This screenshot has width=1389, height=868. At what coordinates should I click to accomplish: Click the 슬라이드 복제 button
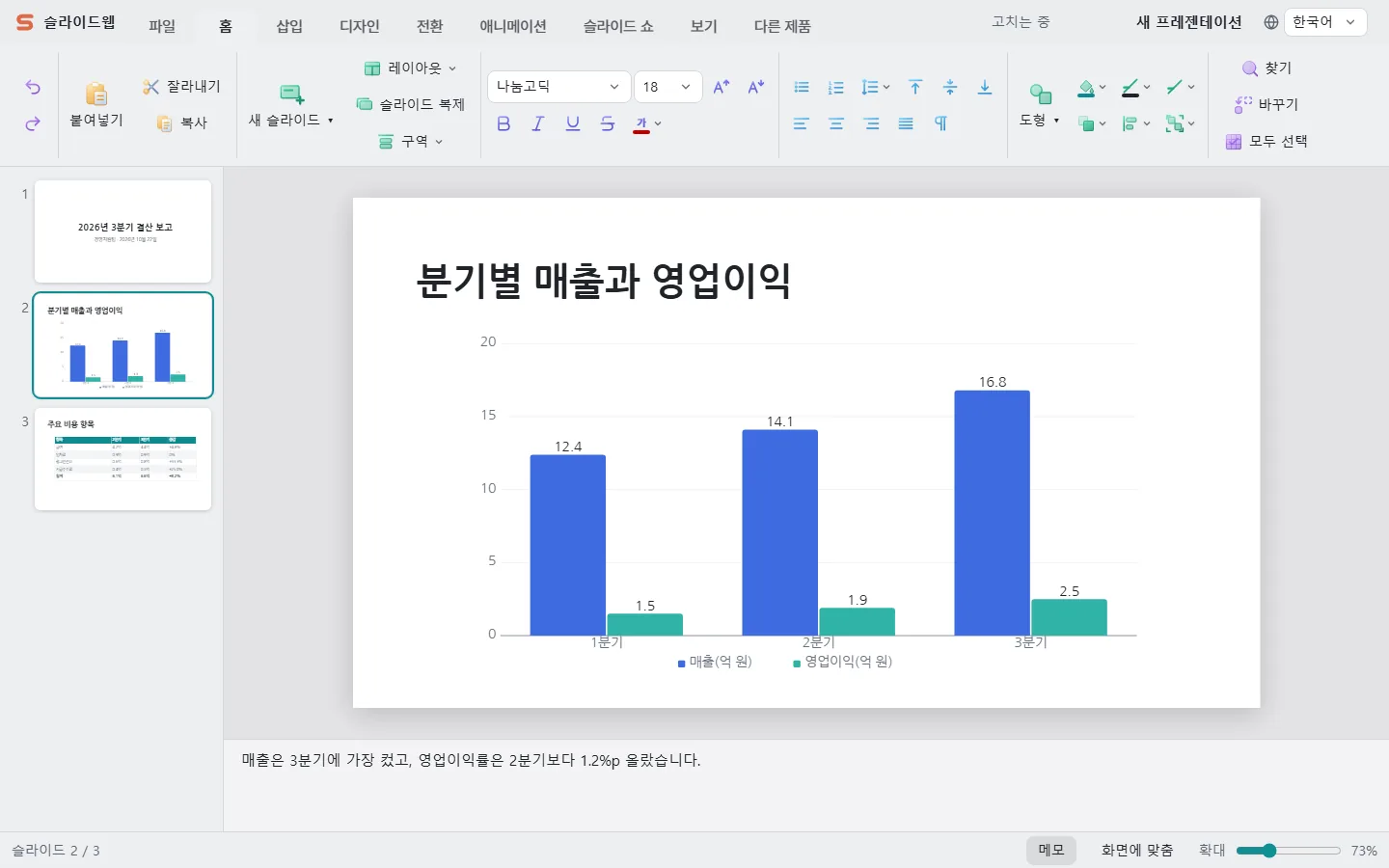[411, 104]
